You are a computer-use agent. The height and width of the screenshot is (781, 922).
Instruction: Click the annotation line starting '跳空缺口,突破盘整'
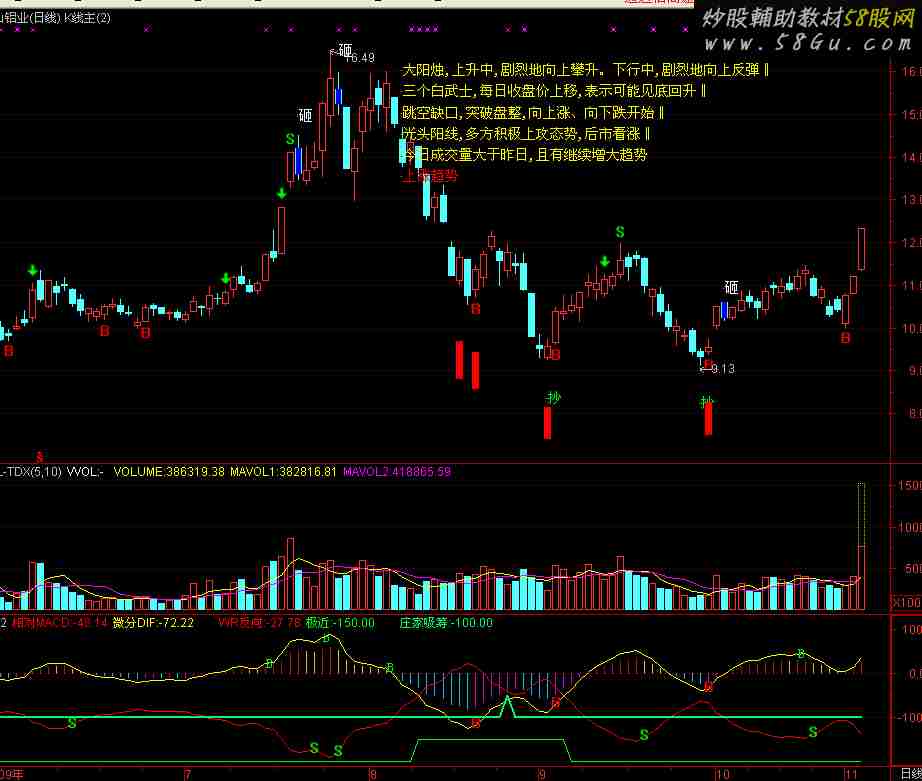point(533,112)
